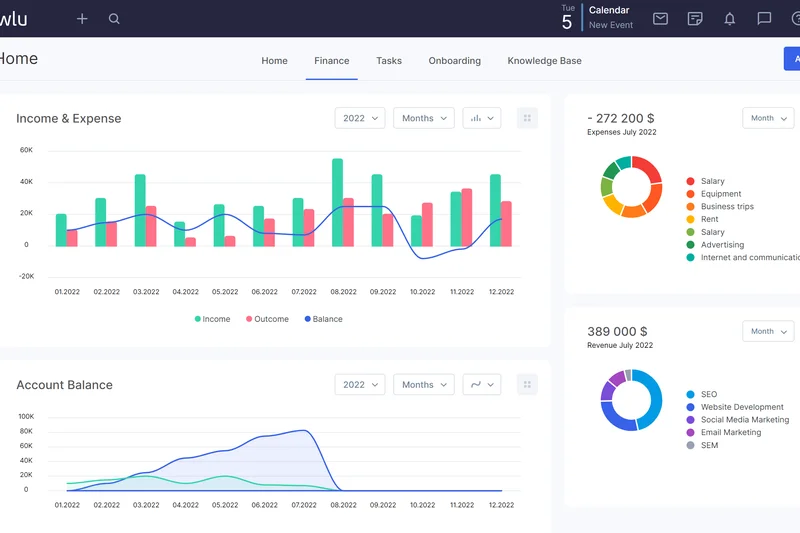This screenshot has height=533, width=800.
Task: Click Account Balance grid options icon
Action: [x=528, y=385]
